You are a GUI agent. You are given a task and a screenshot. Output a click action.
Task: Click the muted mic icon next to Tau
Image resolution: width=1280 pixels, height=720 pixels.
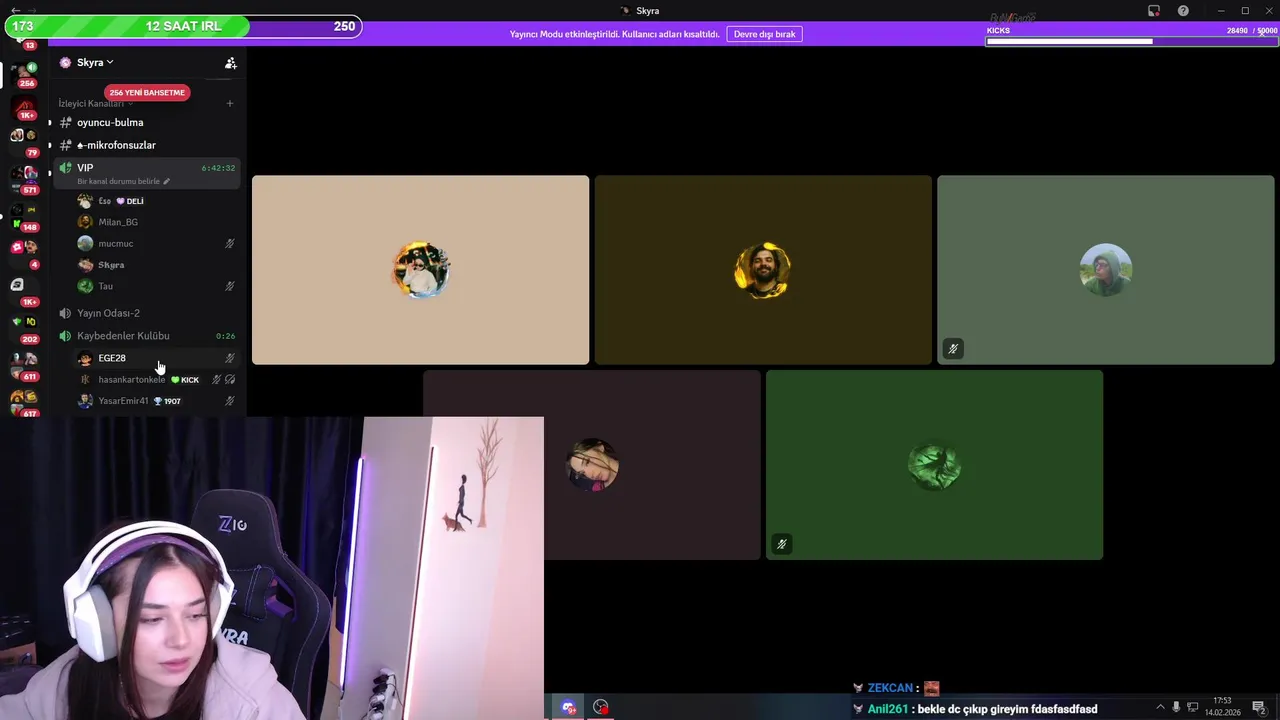229,286
